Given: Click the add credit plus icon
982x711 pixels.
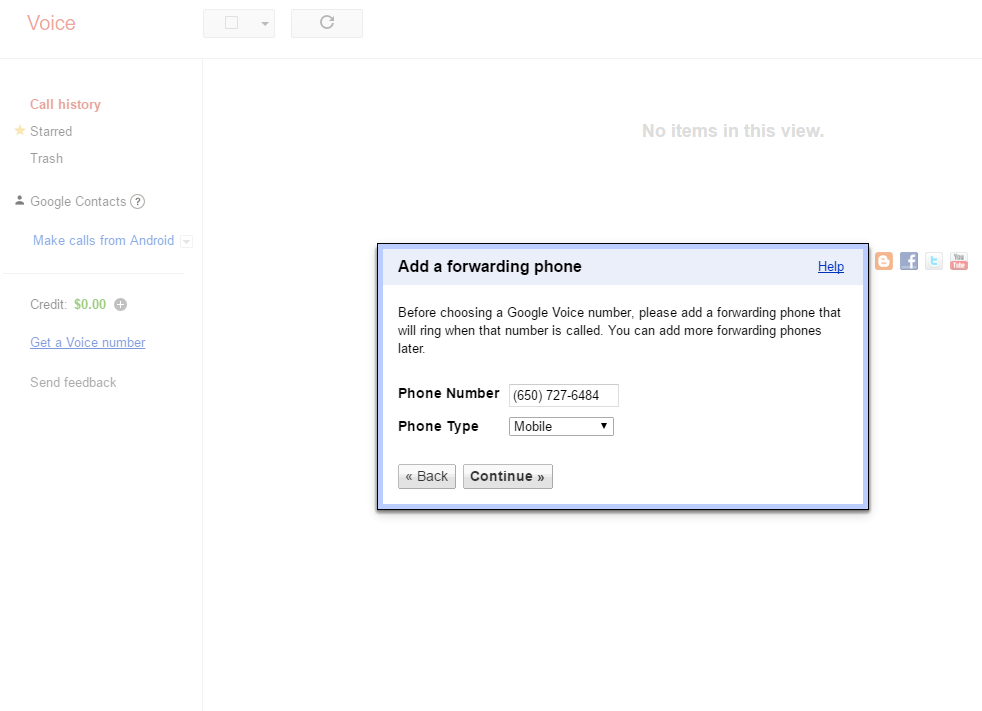Looking at the screenshot, I should click(120, 304).
